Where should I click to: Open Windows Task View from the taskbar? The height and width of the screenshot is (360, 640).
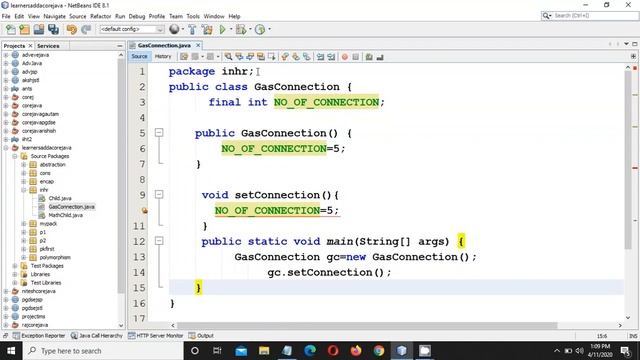[217, 351]
